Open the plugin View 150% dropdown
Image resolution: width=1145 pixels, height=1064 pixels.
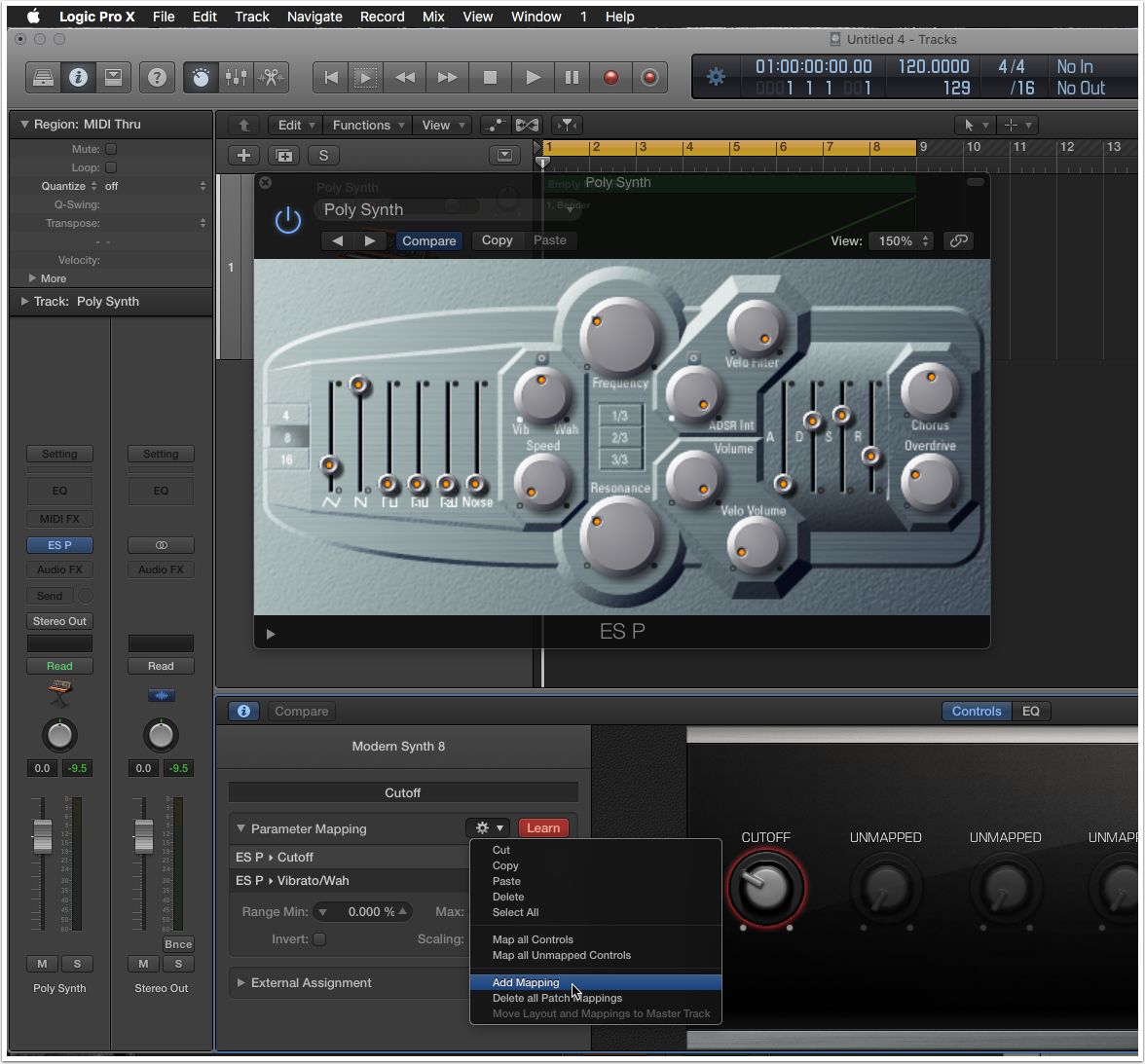point(902,241)
